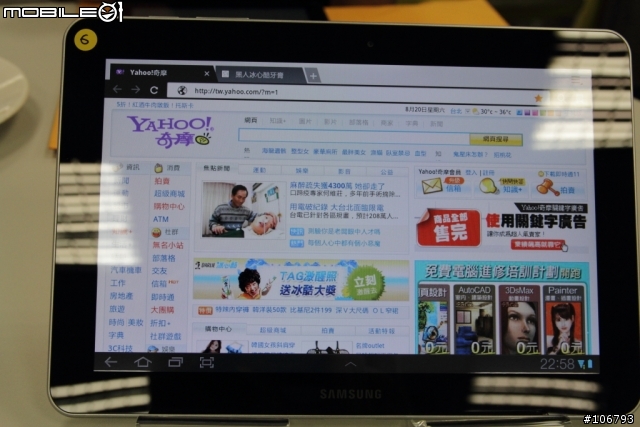
Task: Tap the Android back button in system bar
Action: (111, 362)
